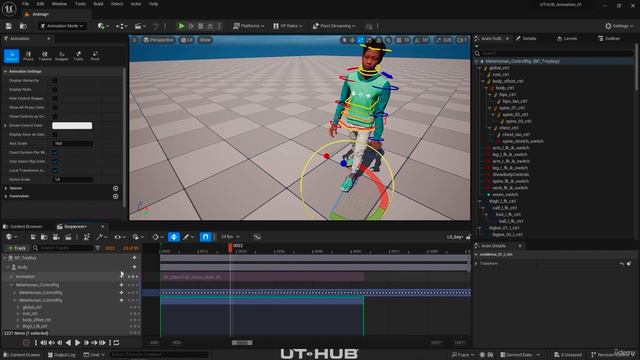Screen dimensions: 640x360
Task: Click the content browse icon beside Save
Action: [x=23, y=26]
